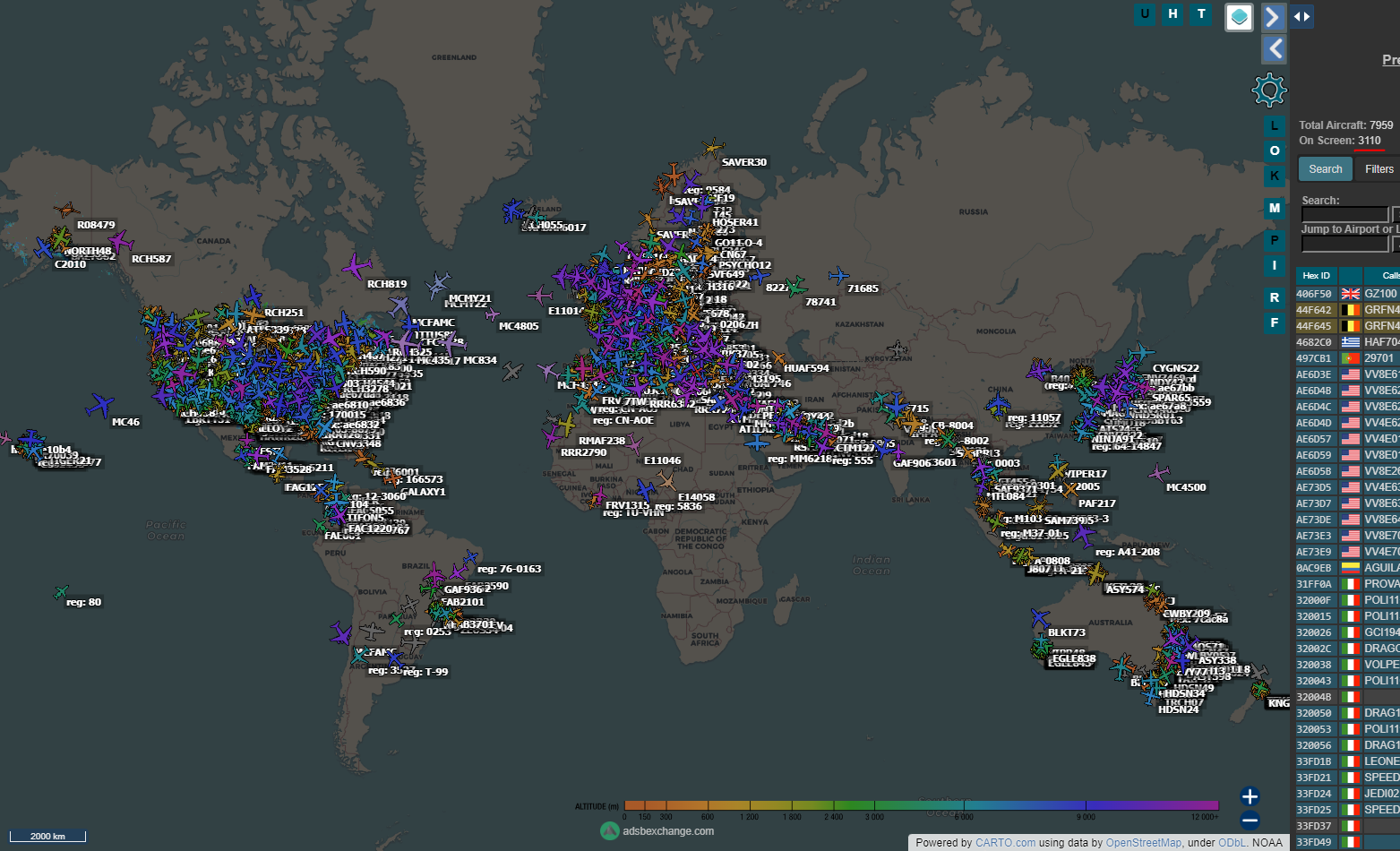
Task: Click the right chevron sidebar arrow
Action: tap(1274, 16)
